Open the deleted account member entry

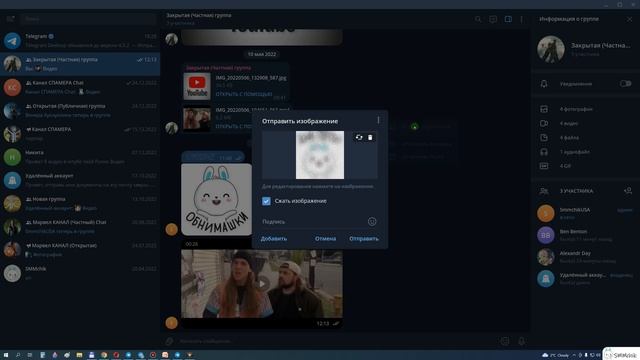tap(586, 279)
